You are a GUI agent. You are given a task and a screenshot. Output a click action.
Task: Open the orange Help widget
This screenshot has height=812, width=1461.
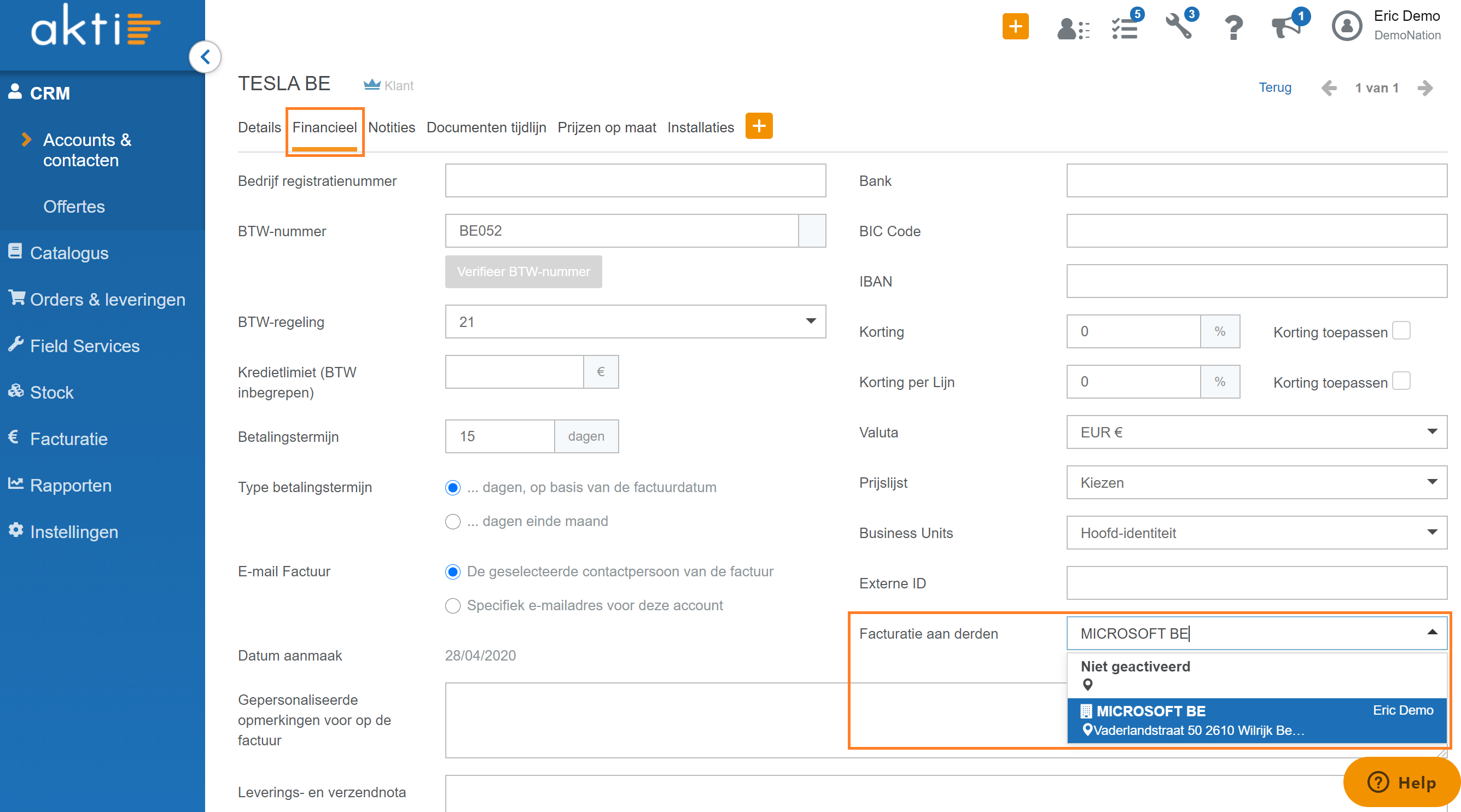1401,782
